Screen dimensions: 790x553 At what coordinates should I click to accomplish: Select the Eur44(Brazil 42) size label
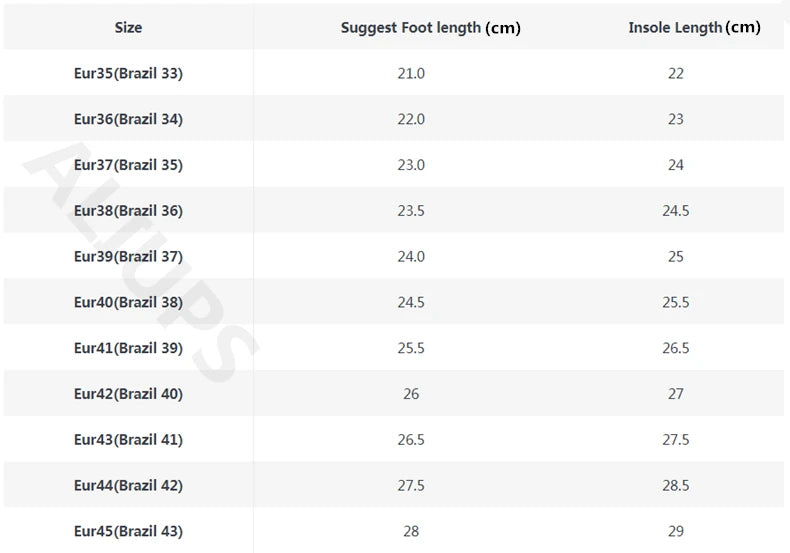(x=128, y=486)
